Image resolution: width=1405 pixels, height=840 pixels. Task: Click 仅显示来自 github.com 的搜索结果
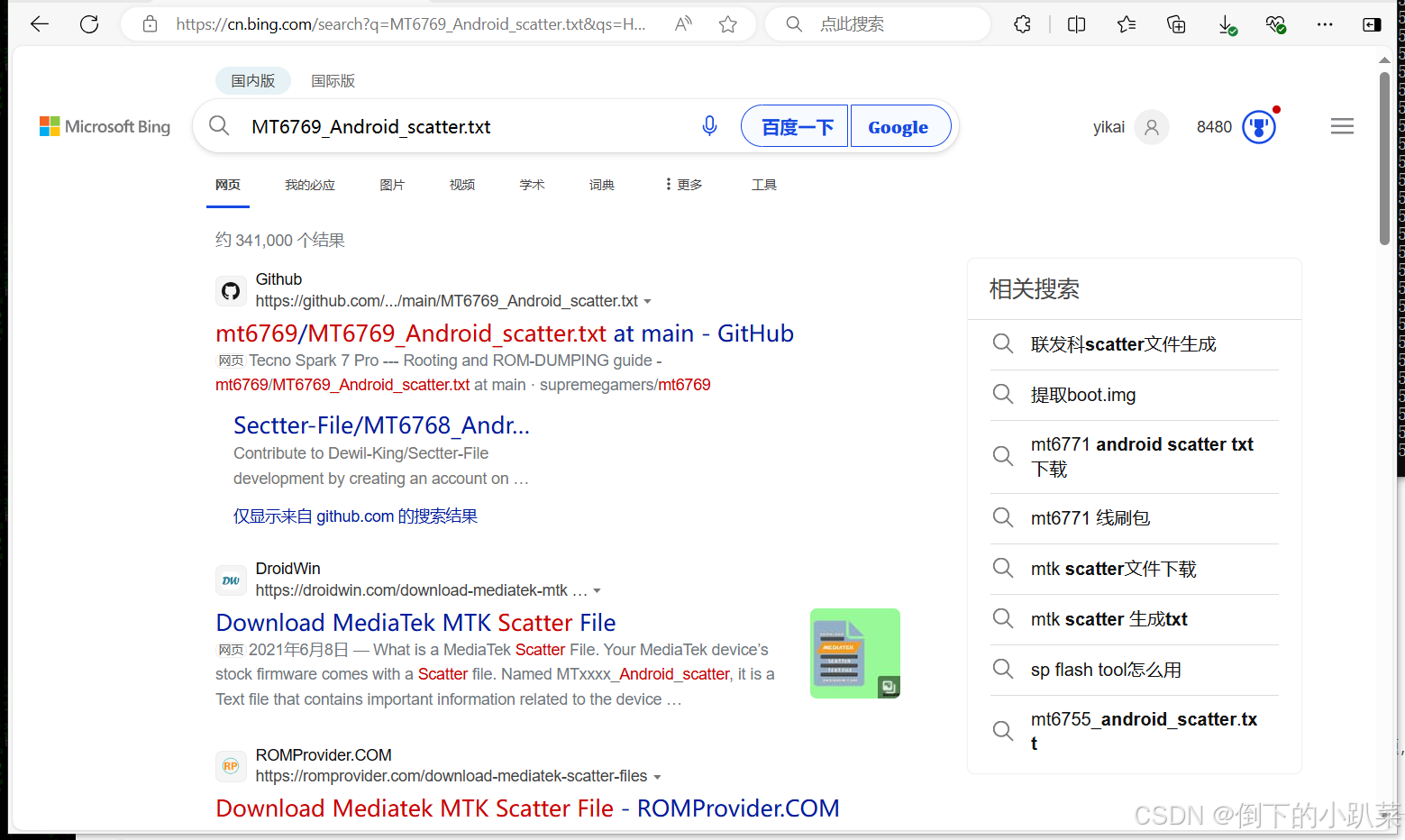(355, 516)
